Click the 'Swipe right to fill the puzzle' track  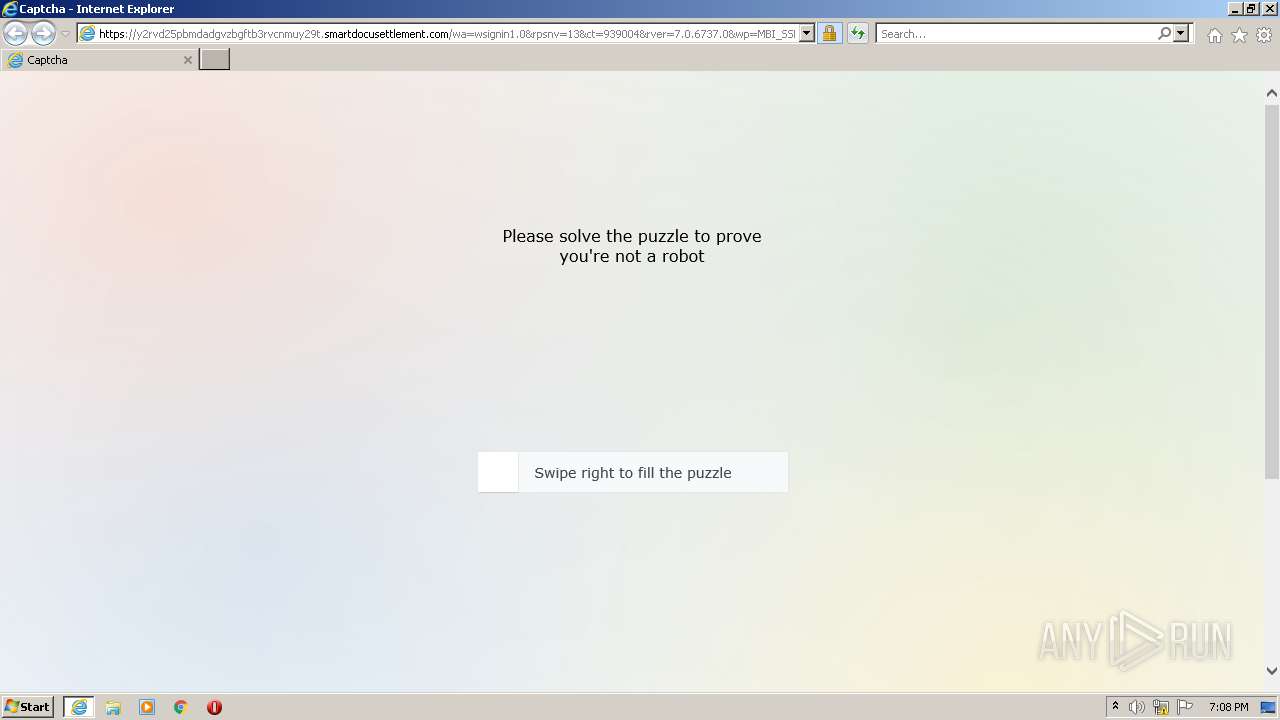(633, 472)
